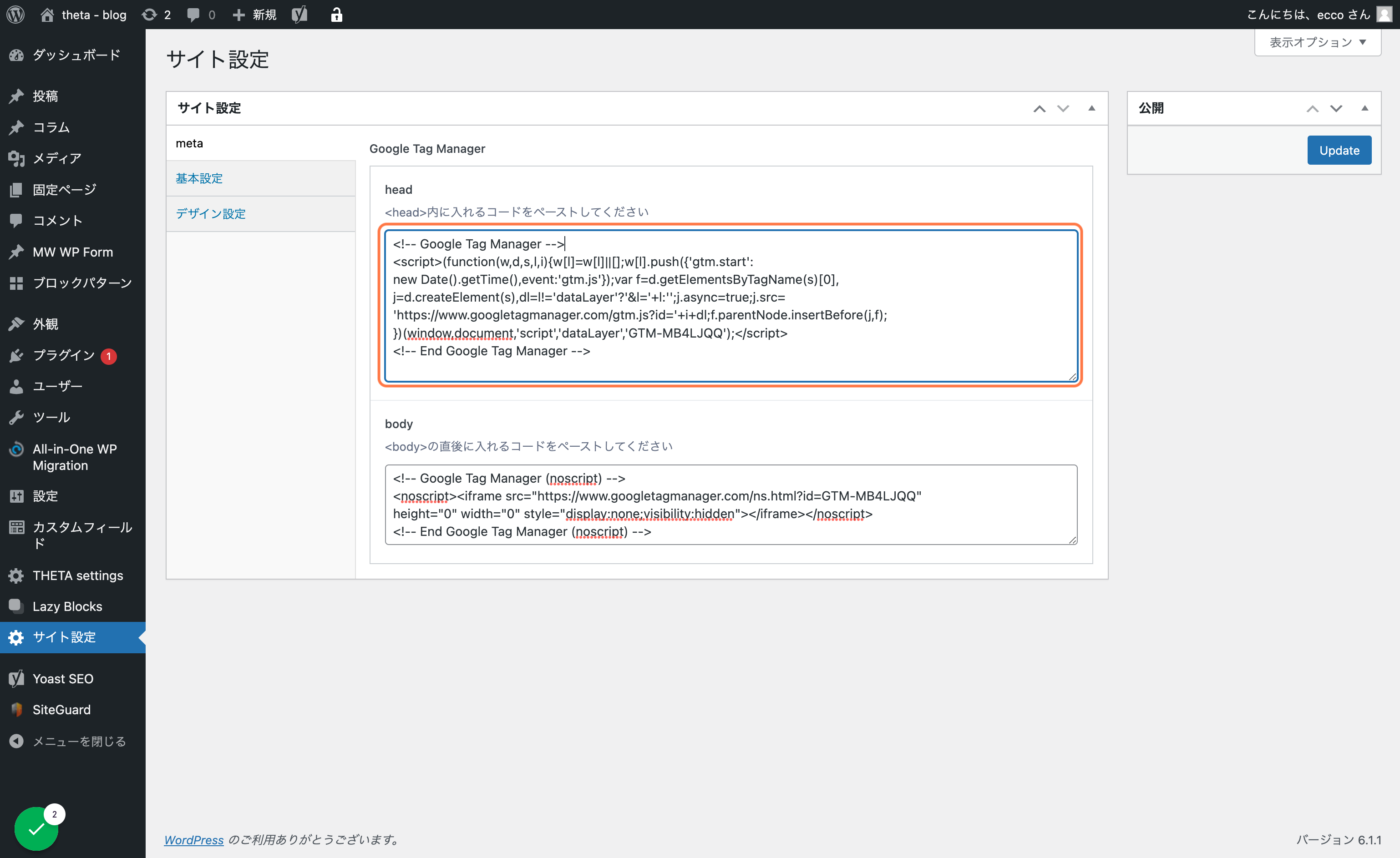Click into the body code textarea
Viewport: 1400px width, 858px height.
tap(730, 505)
